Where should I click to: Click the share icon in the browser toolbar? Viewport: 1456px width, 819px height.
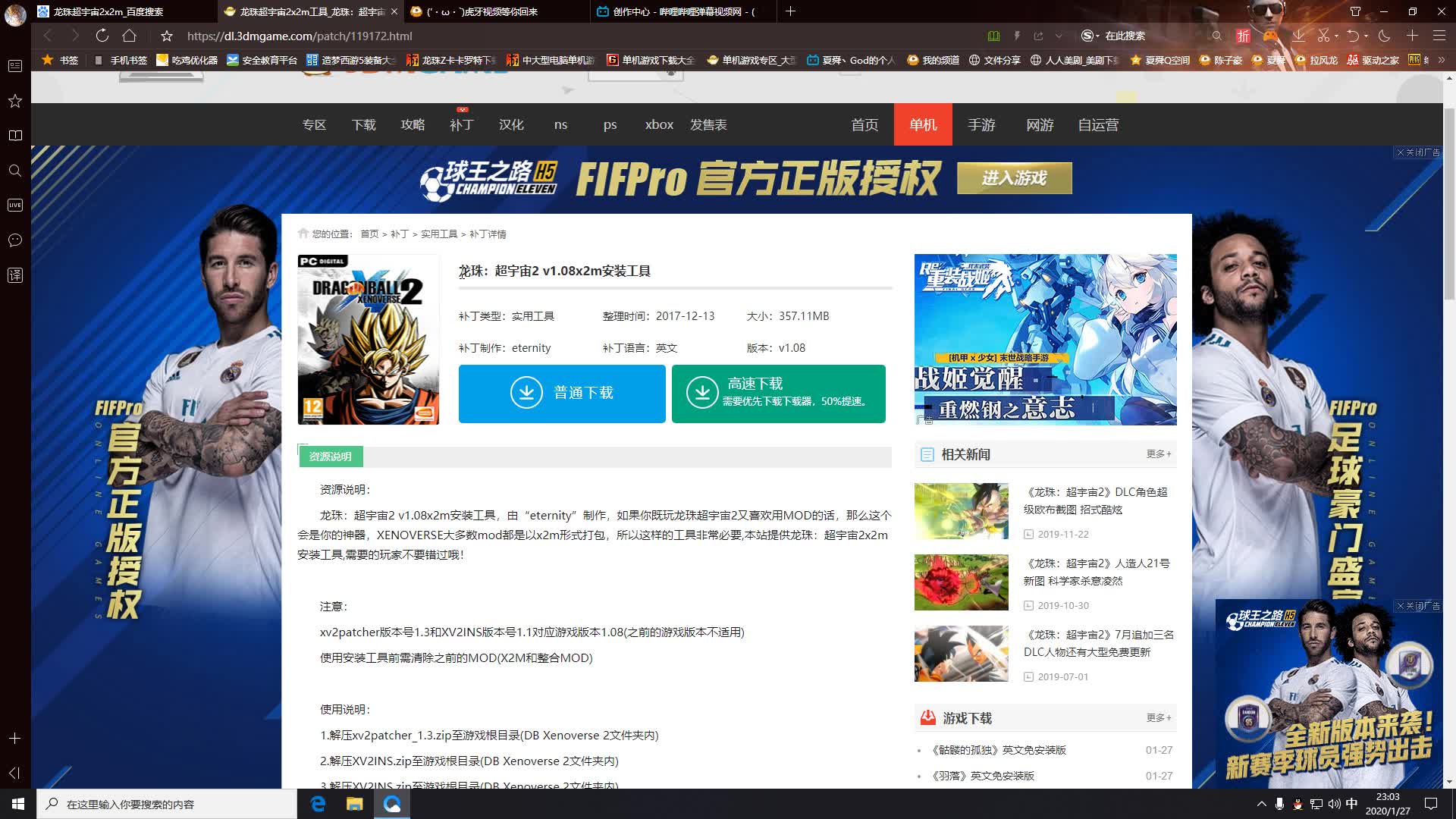point(1039,36)
